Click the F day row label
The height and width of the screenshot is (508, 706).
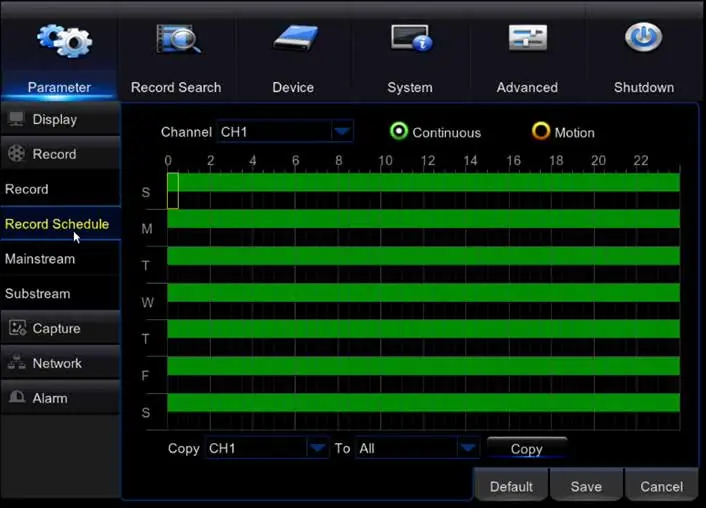[145, 376]
